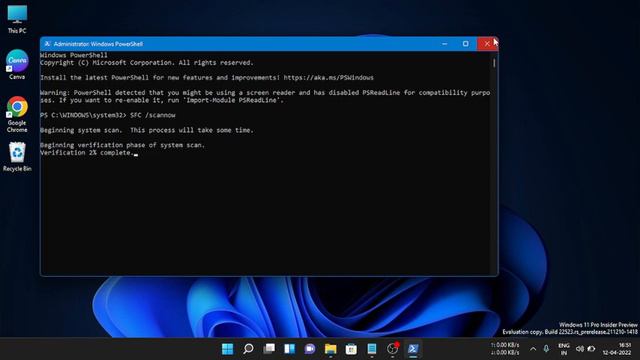Open taskbar Search magnifier

click(248, 349)
